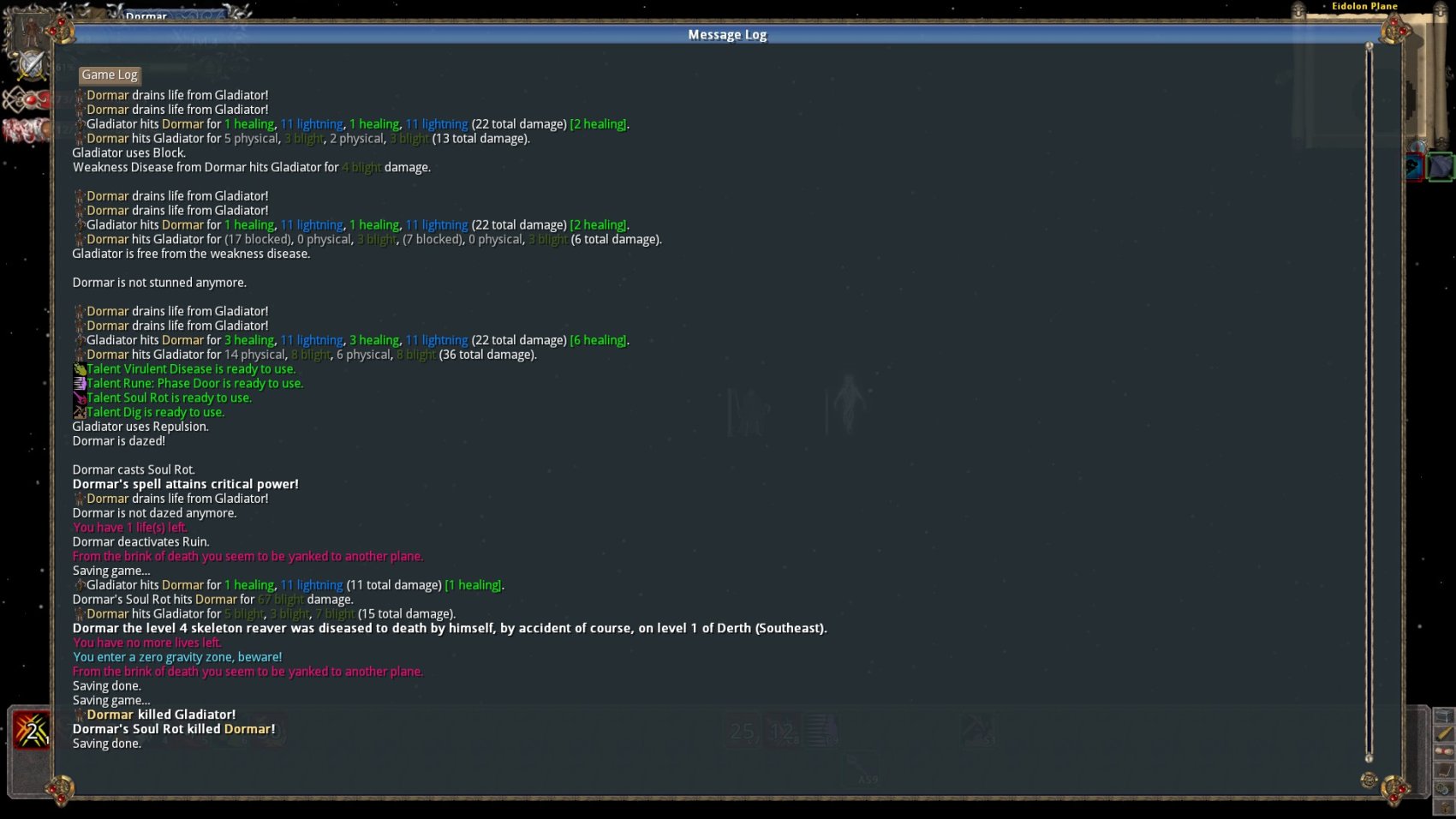
Task: Click the Rune: Phase Door talent icon
Action: [80, 384]
